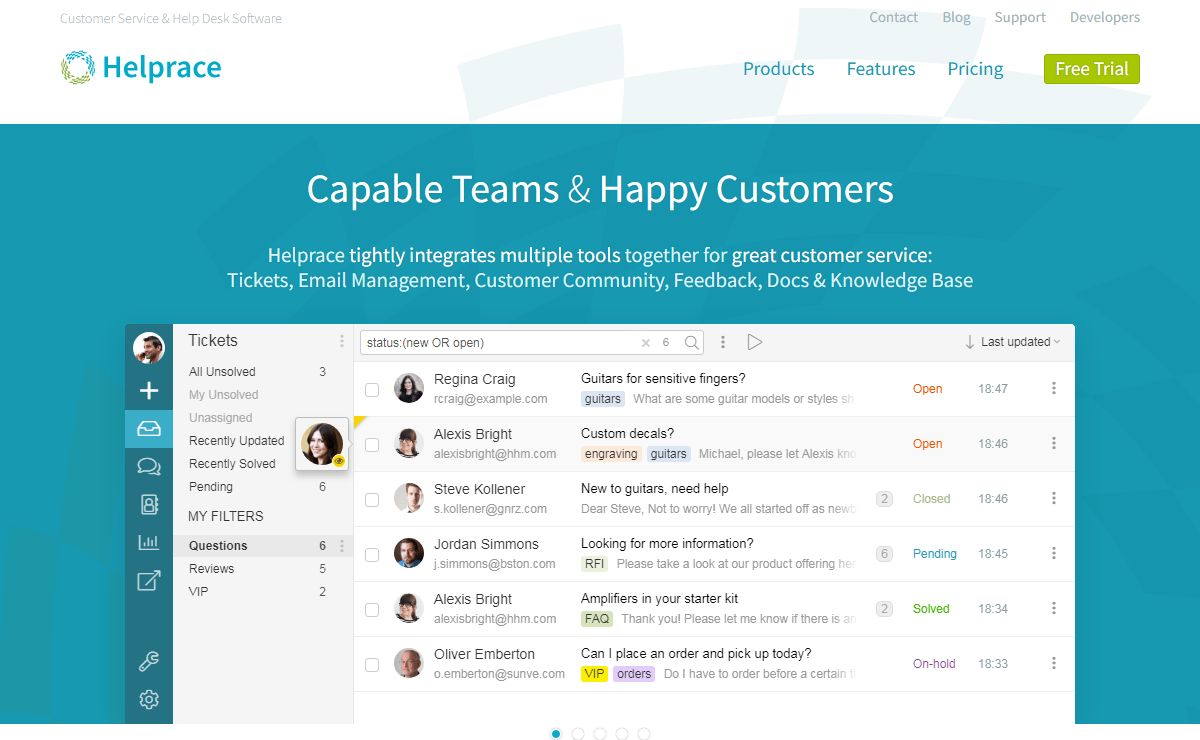Click the play triangle icon in toolbar
Image resolution: width=1200 pixels, height=740 pixels.
click(755, 342)
